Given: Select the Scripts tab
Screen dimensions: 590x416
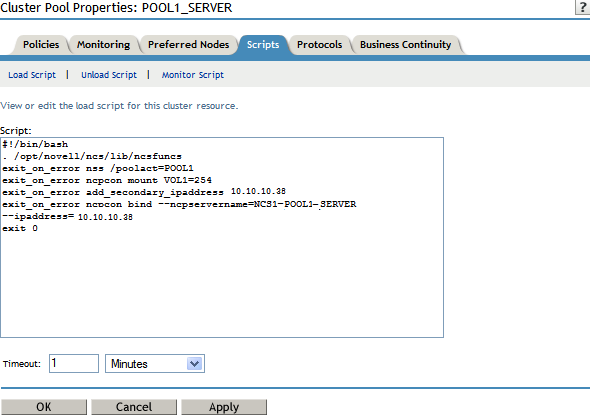Looking at the screenshot, I should 263,45.
